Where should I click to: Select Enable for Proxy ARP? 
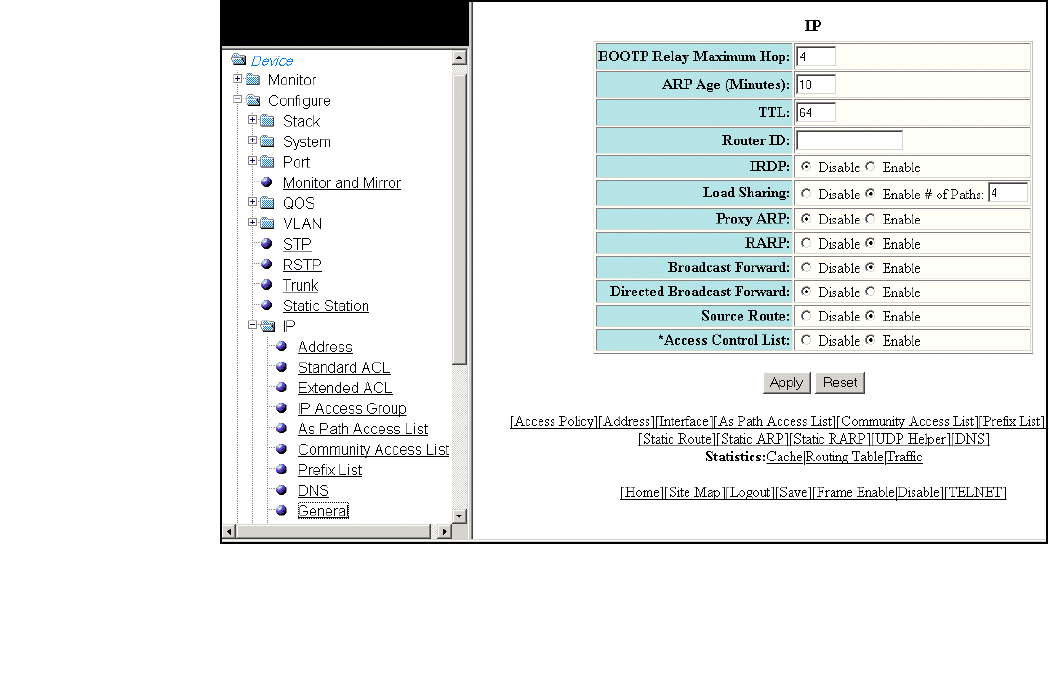click(x=870, y=218)
